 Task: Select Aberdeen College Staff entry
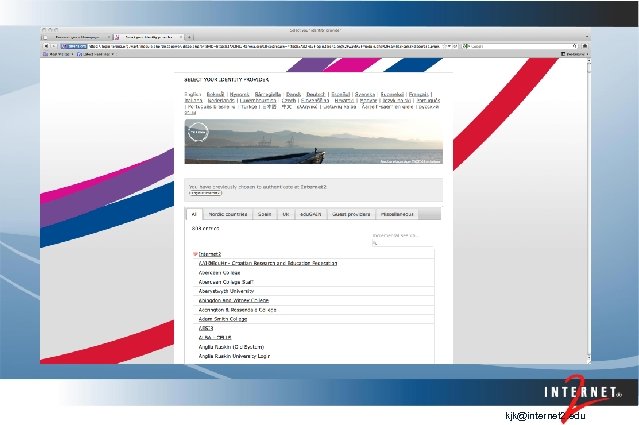click(x=226, y=282)
